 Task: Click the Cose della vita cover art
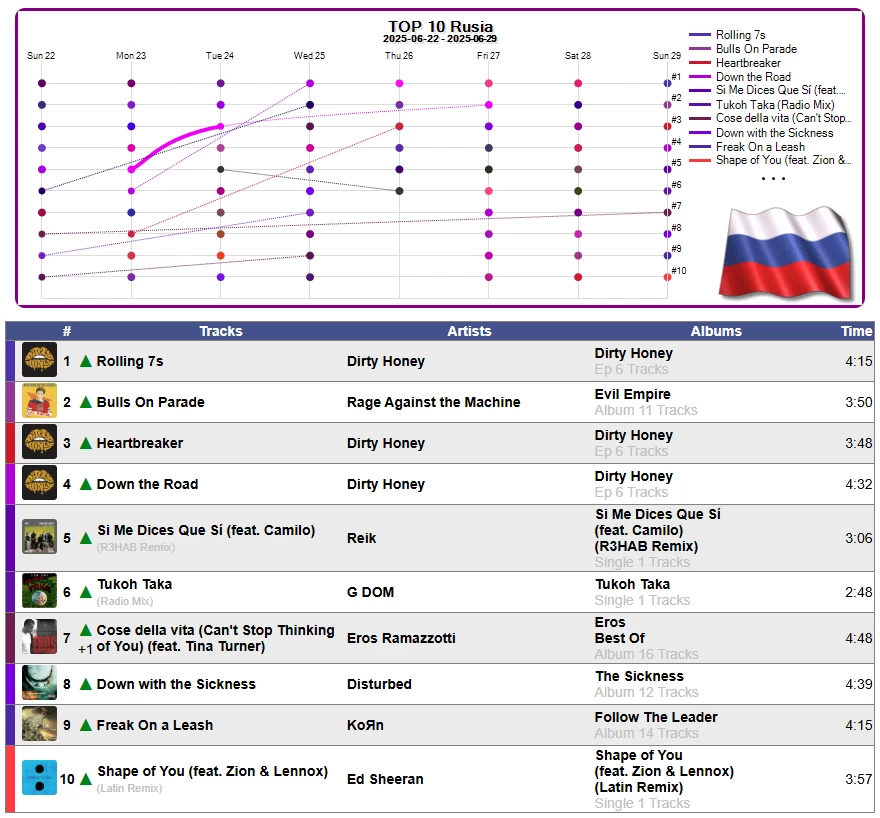39,637
